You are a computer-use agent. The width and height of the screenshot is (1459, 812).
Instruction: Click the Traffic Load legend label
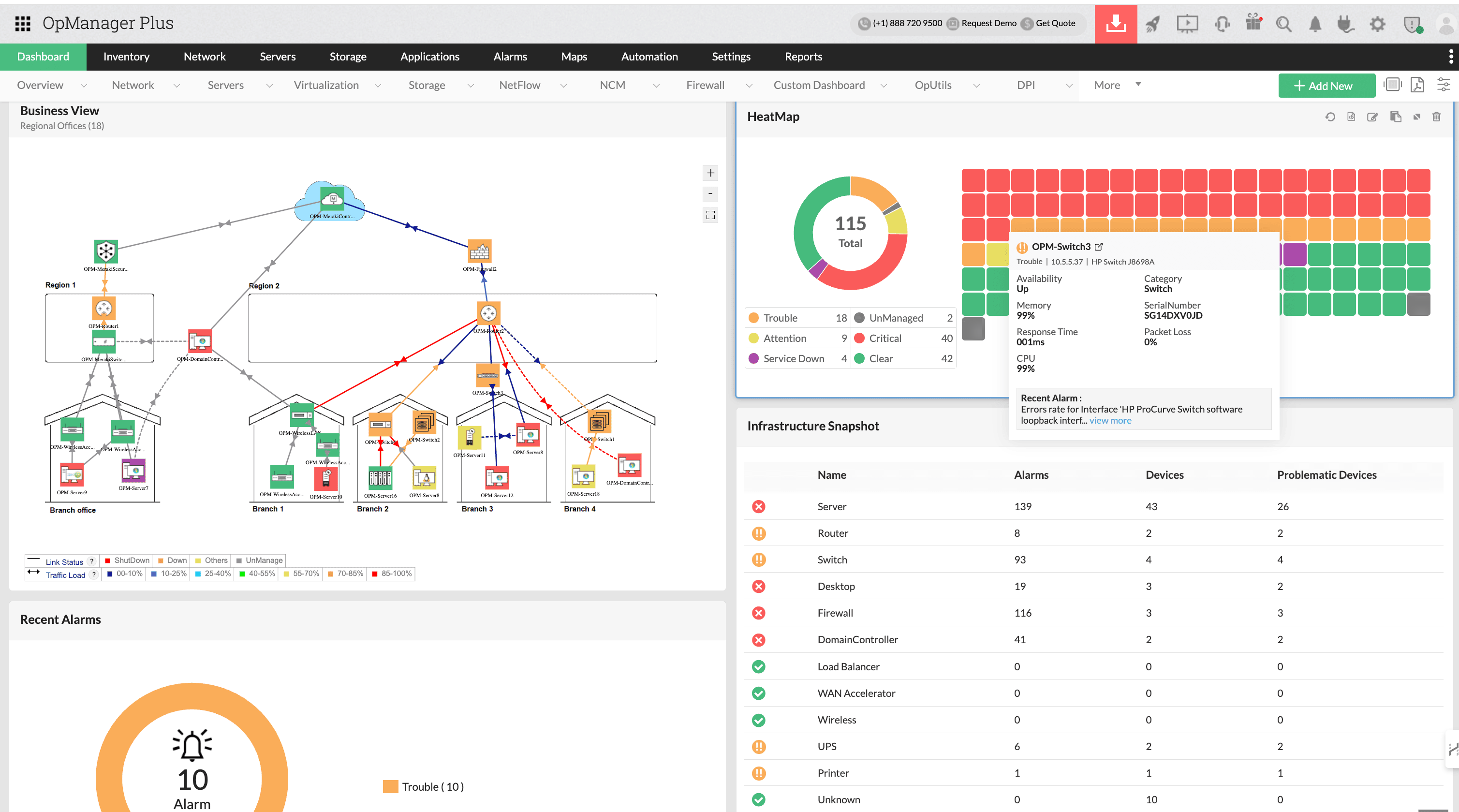[x=65, y=575]
